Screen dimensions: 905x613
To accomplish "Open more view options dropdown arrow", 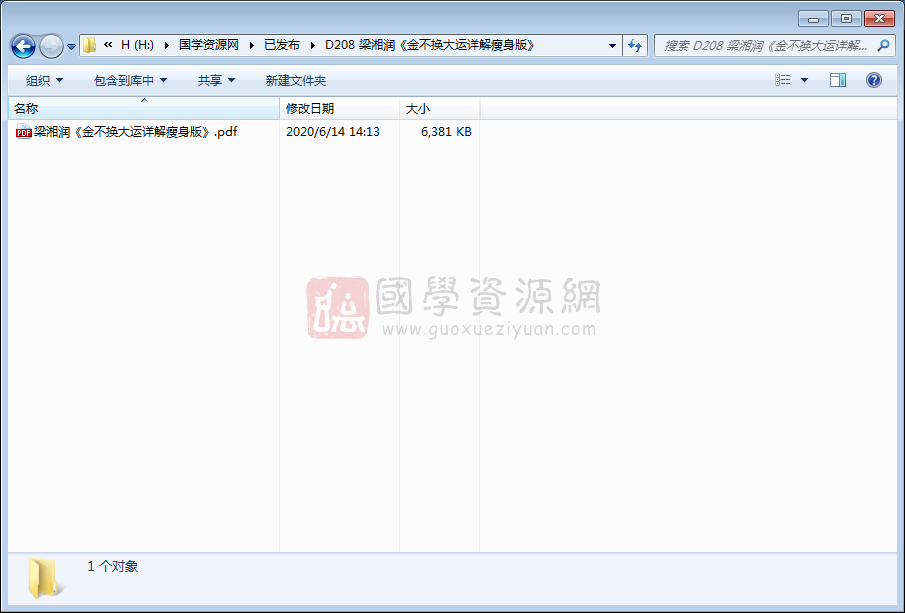I will coord(804,80).
